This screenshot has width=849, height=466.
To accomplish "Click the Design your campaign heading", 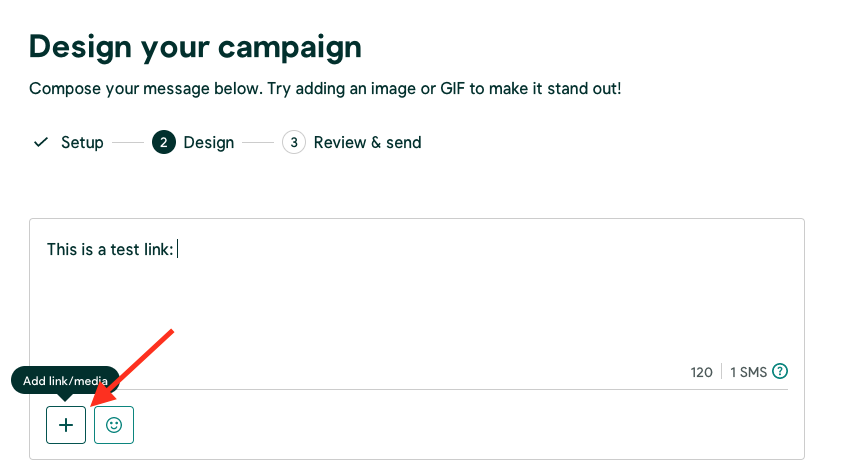I will click(195, 47).
